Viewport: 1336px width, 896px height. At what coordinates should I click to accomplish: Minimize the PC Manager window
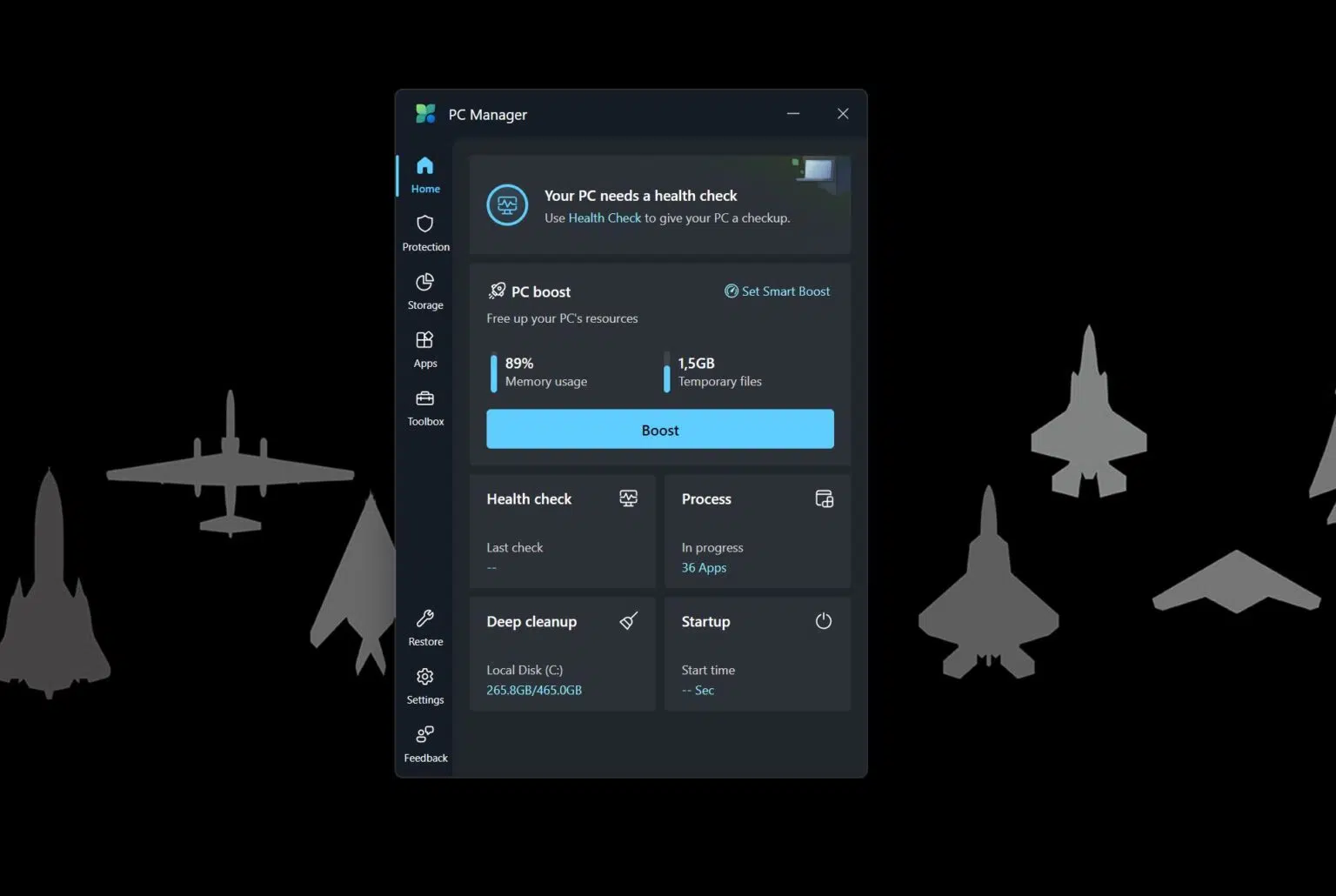pyautogui.click(x=793, y=114)
